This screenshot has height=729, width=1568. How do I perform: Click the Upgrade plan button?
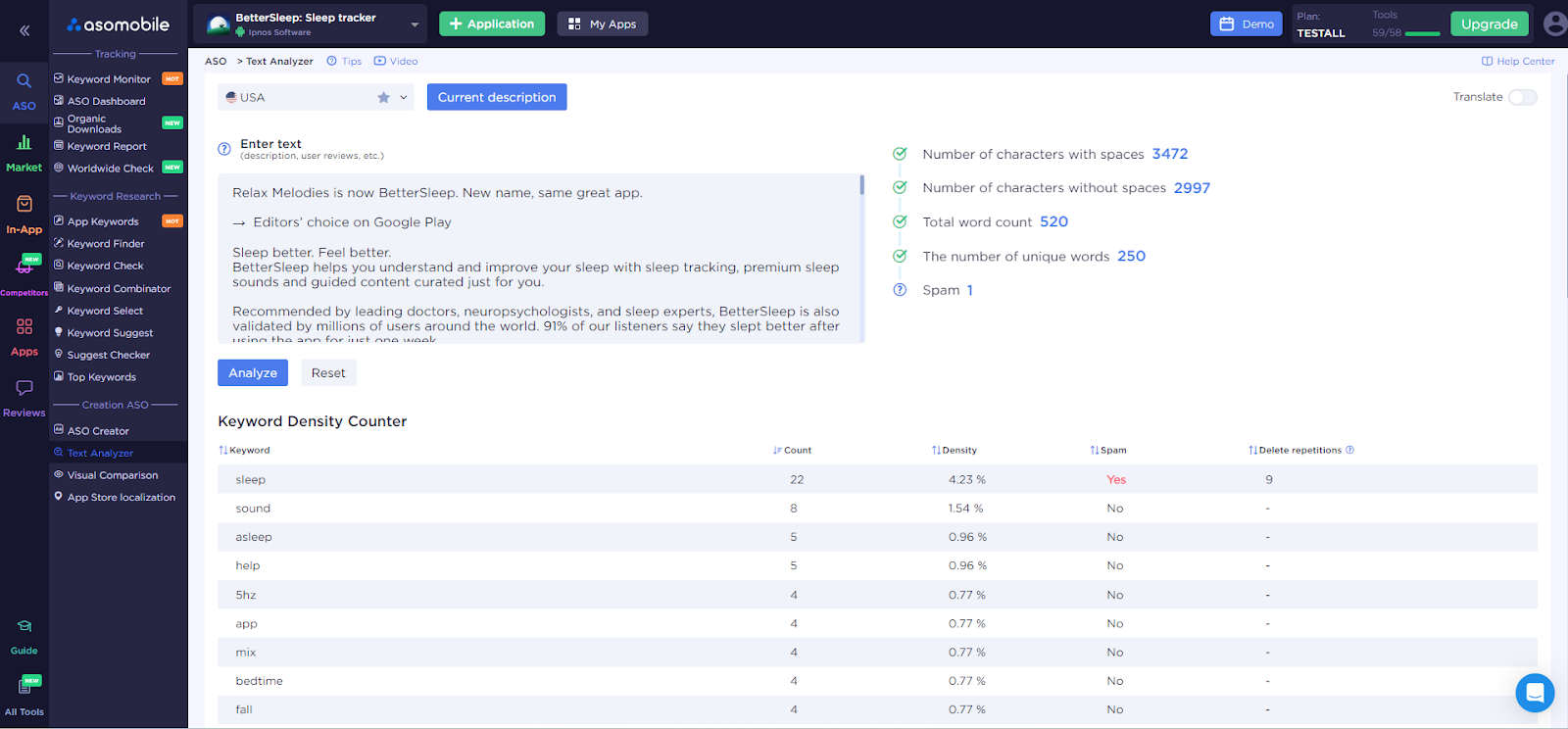click(x=1490, y=24)
